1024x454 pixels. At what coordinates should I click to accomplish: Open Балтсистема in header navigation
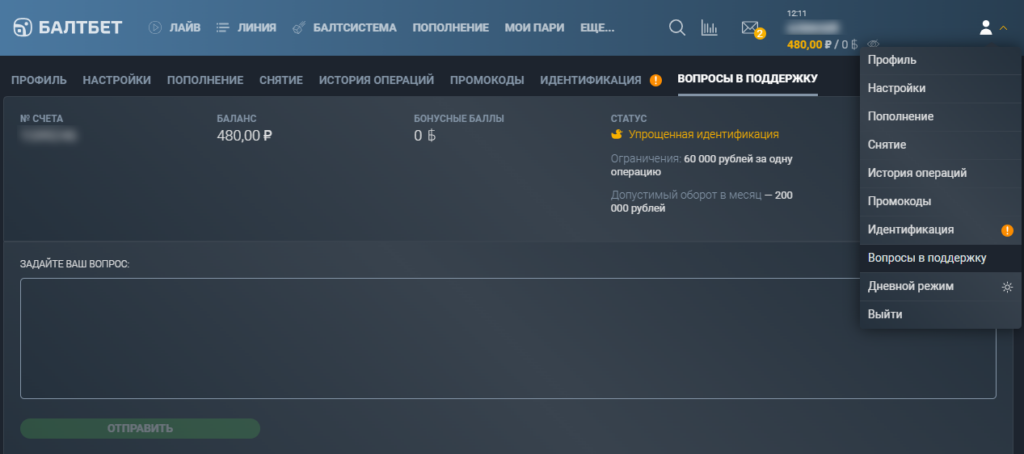point(355,27)
